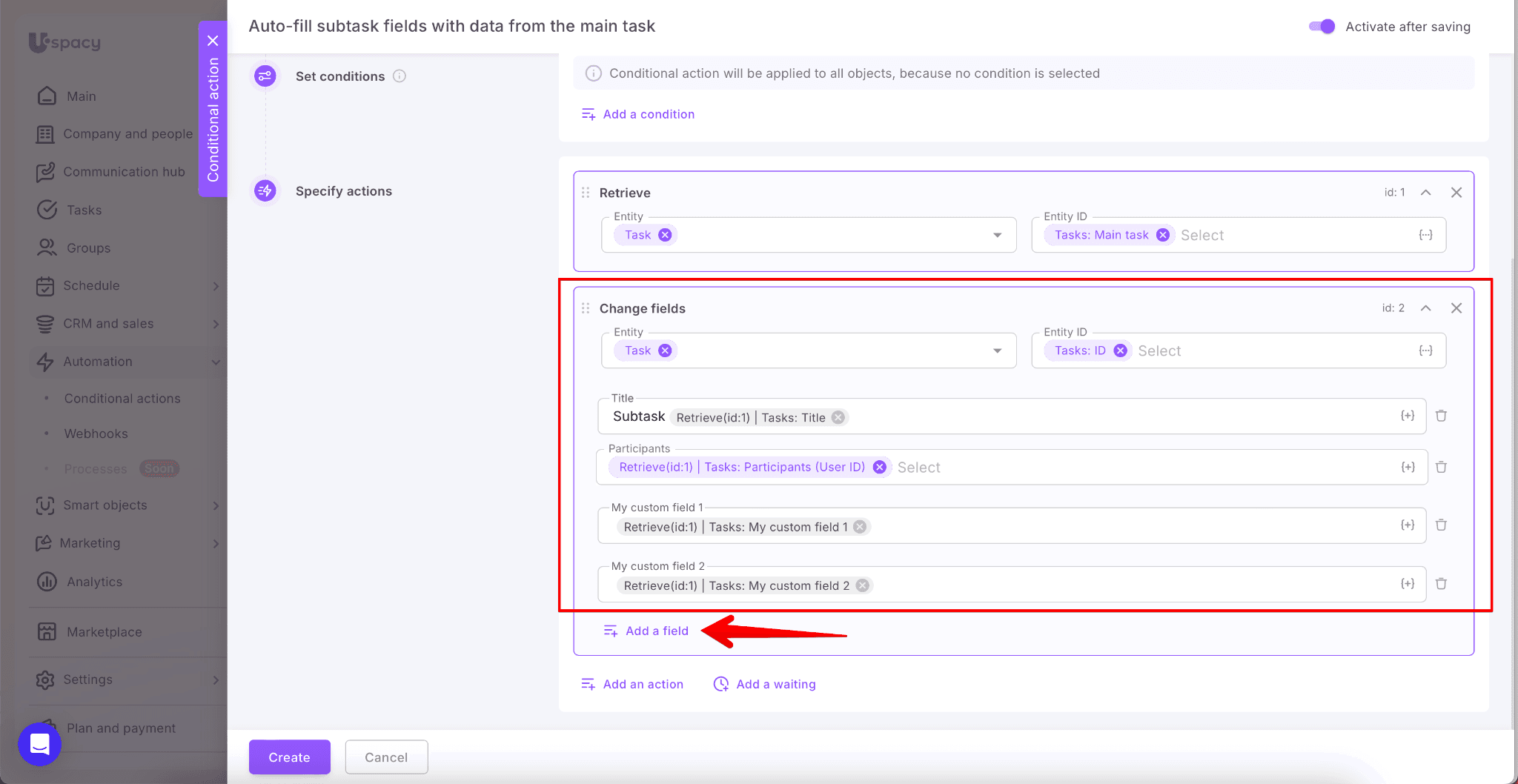Insert variable in My custom field 1
The image size is (1518, 784).
[1408, 525]
